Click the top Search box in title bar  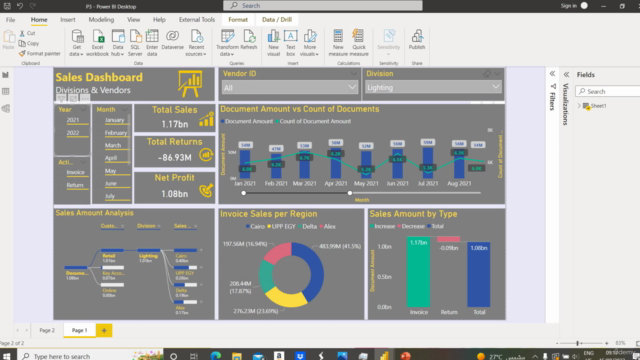pos(323,6)
